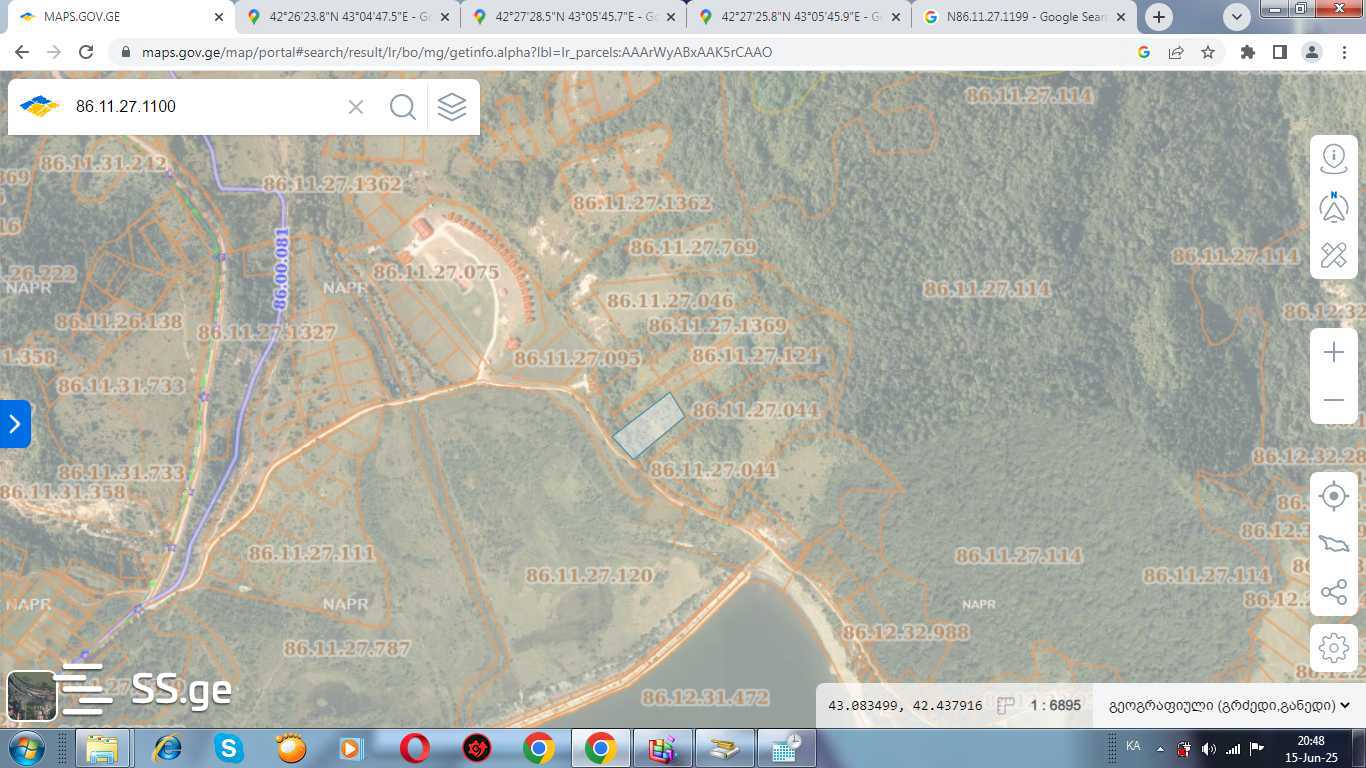Select the highlighted blue parcel on map
The image size is (1366, 768).
648,425
